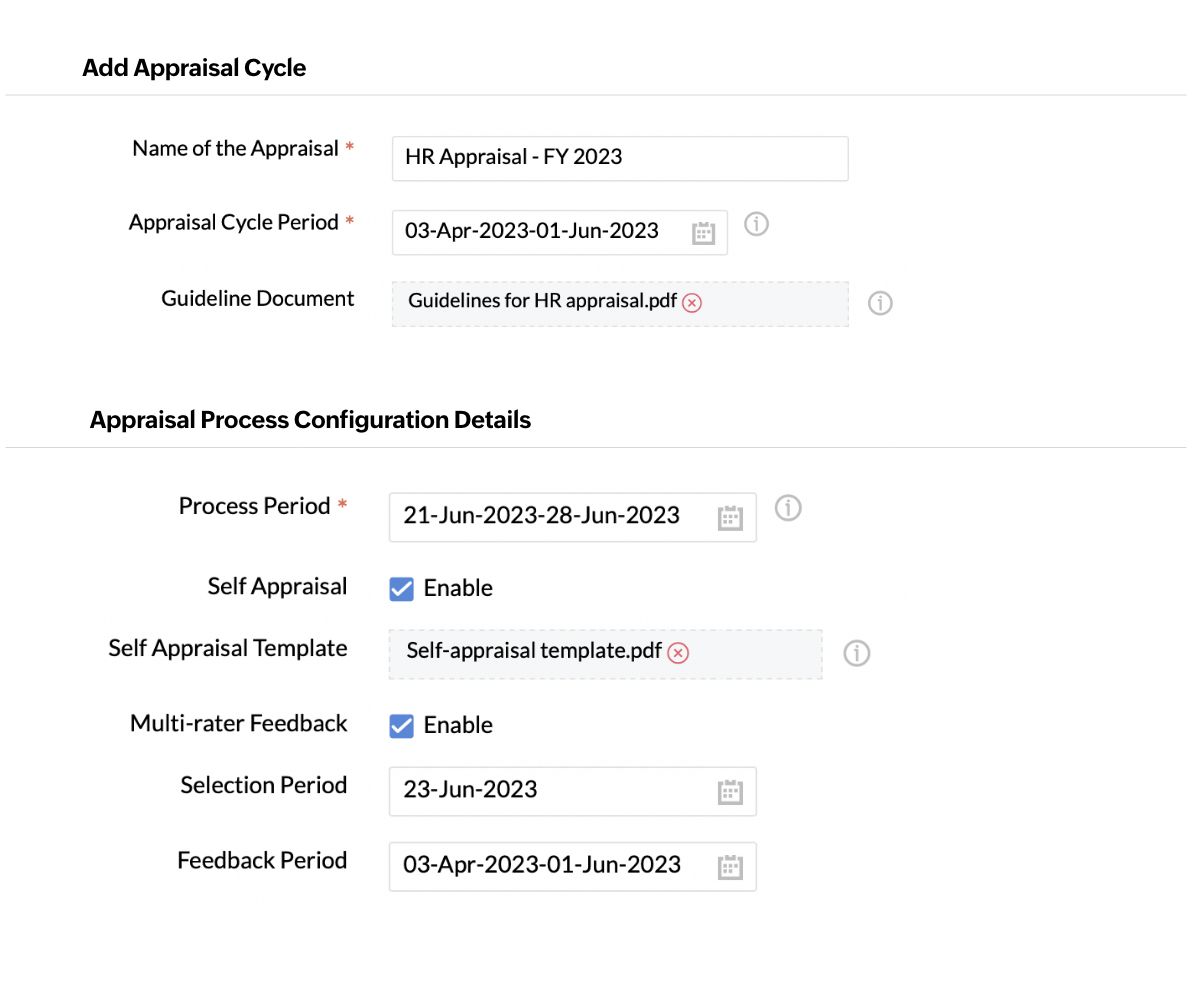Image resolution: width=1194 pixels, height=990 pixels.
Task: Remove the Guidelines for HR appraisal.pdf attachment
Action: click(691, 302)
